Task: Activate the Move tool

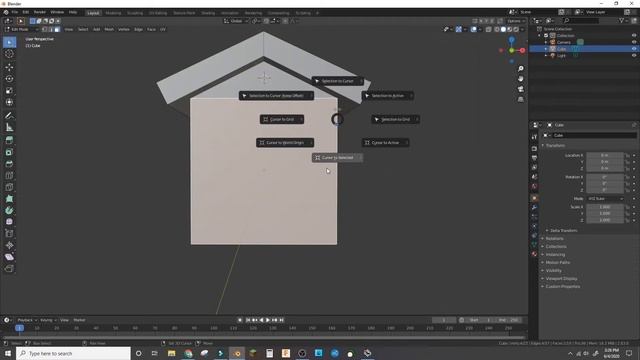Action: 9,67
